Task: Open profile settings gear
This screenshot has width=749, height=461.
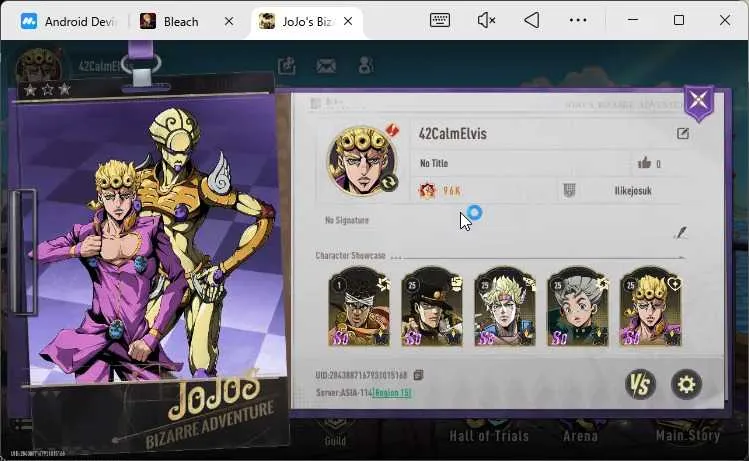Action: coord(686,384)
